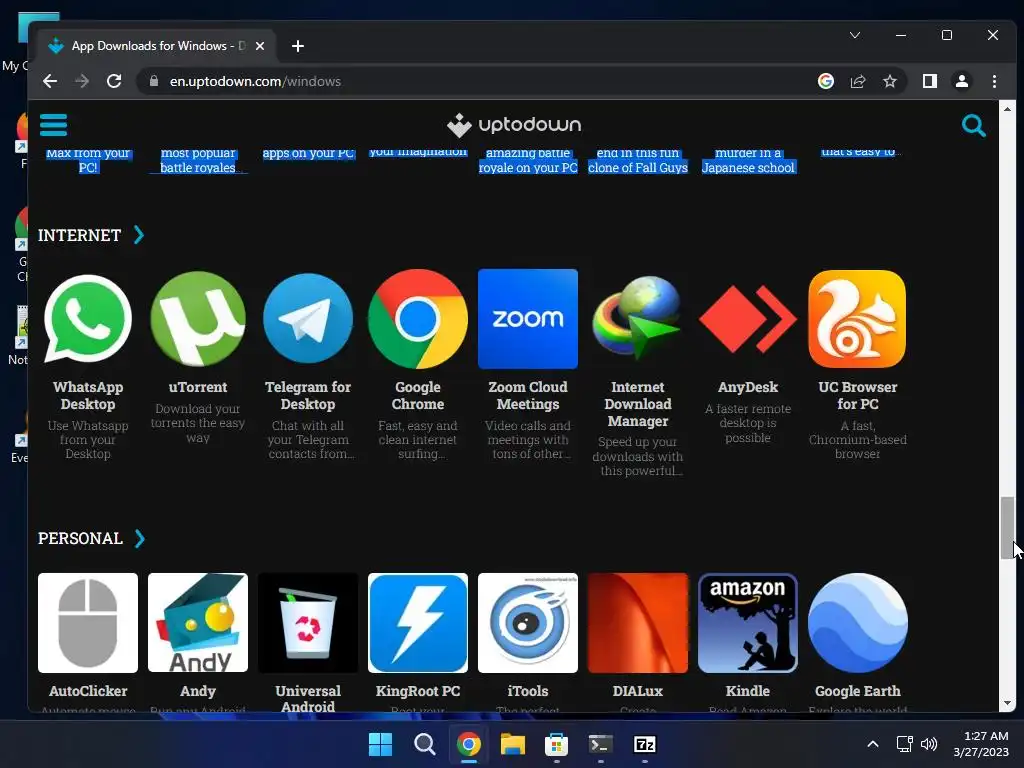Image resolution: width=1024 pixels, height=768 pixels.
Task: Open the Google Earth app icon
Action: tap(857, 623)
